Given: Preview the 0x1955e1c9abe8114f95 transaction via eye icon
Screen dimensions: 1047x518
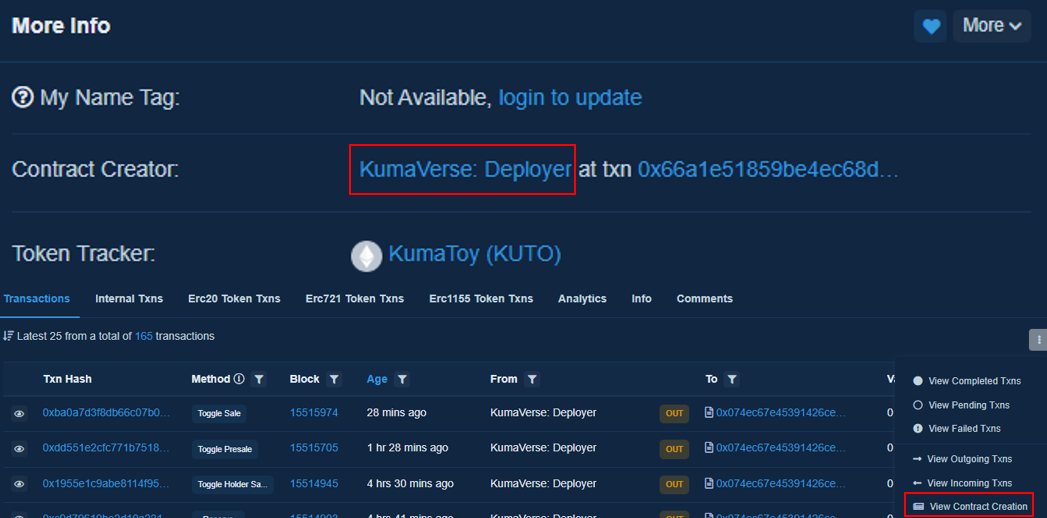Looking at the screenshot, I should 19,484.
